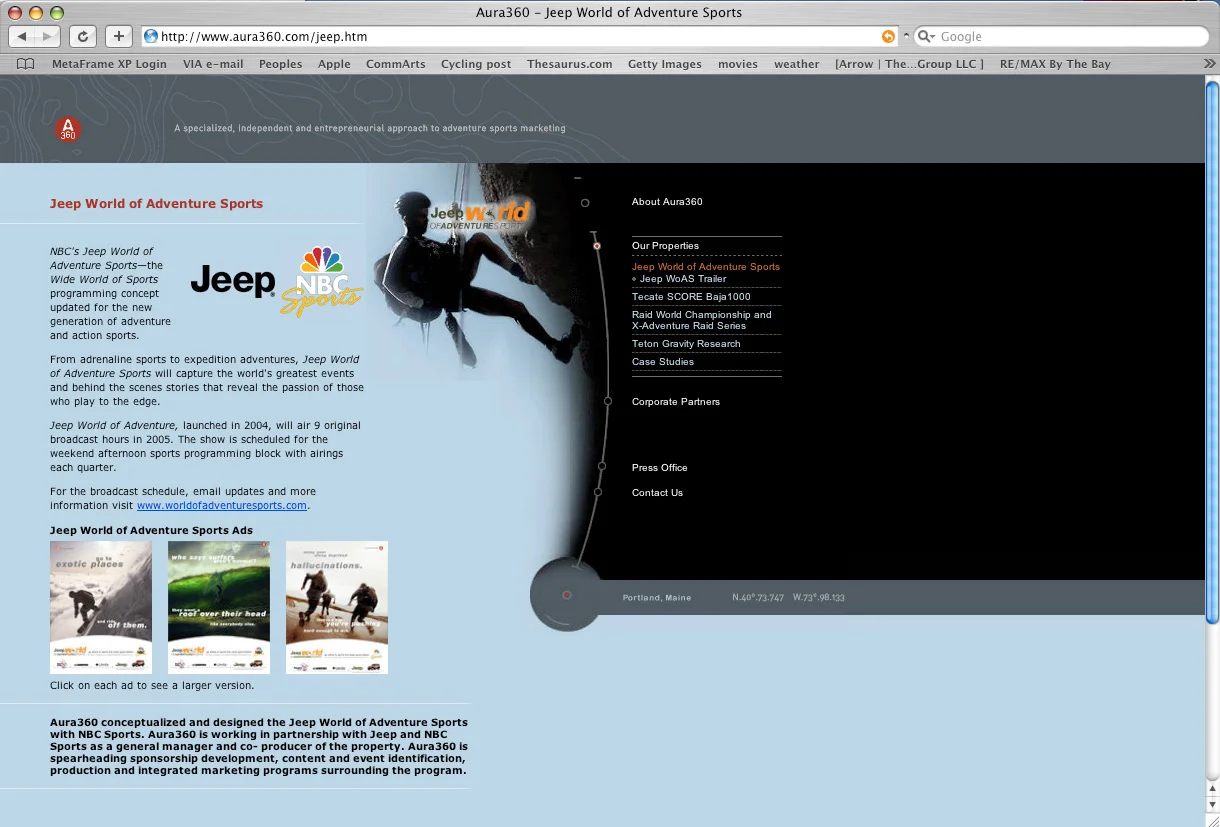This screenshot has width=1220, height=827.
Task: Open CommArts bookmark
Action: point(395,64)
